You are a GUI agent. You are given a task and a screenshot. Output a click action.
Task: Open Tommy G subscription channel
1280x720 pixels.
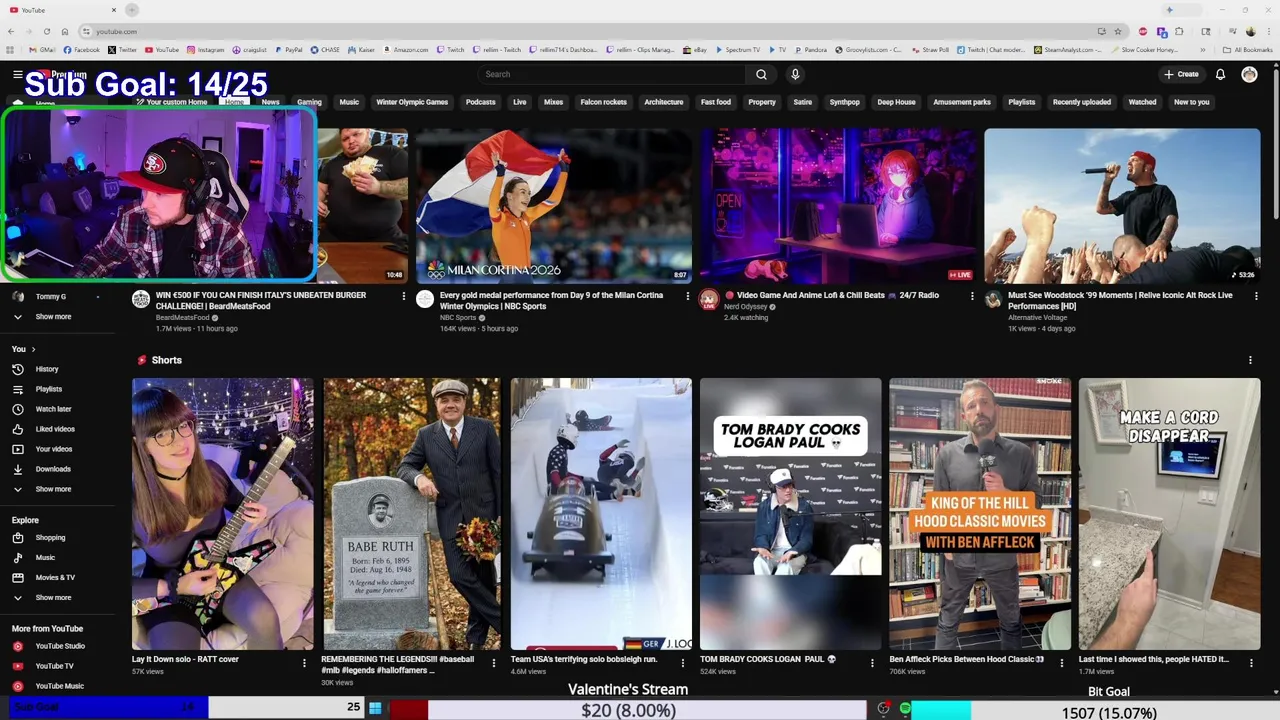[x=50, y=297]
